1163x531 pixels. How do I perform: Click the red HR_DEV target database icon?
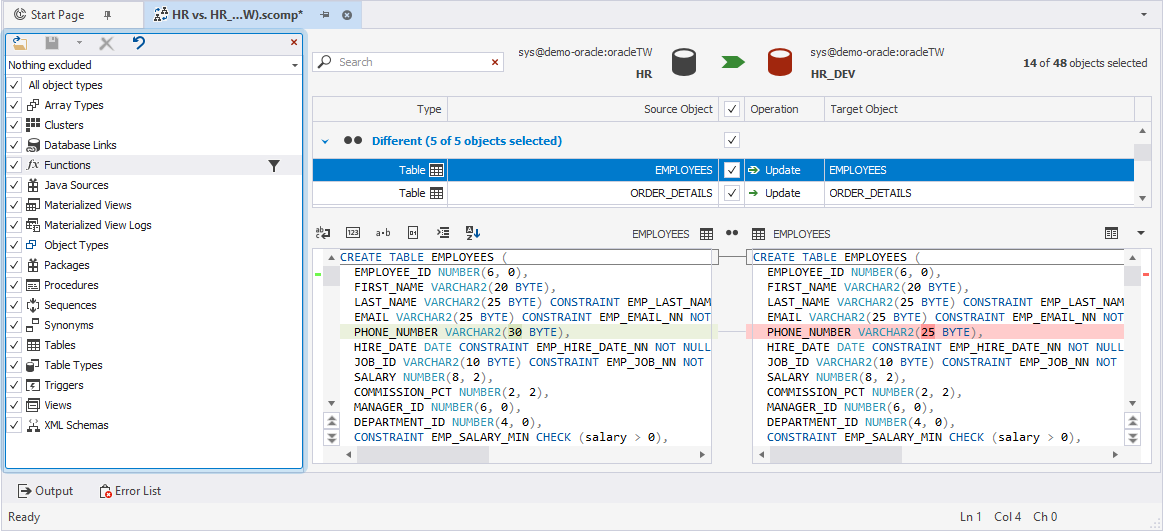(x=780, y=63)
